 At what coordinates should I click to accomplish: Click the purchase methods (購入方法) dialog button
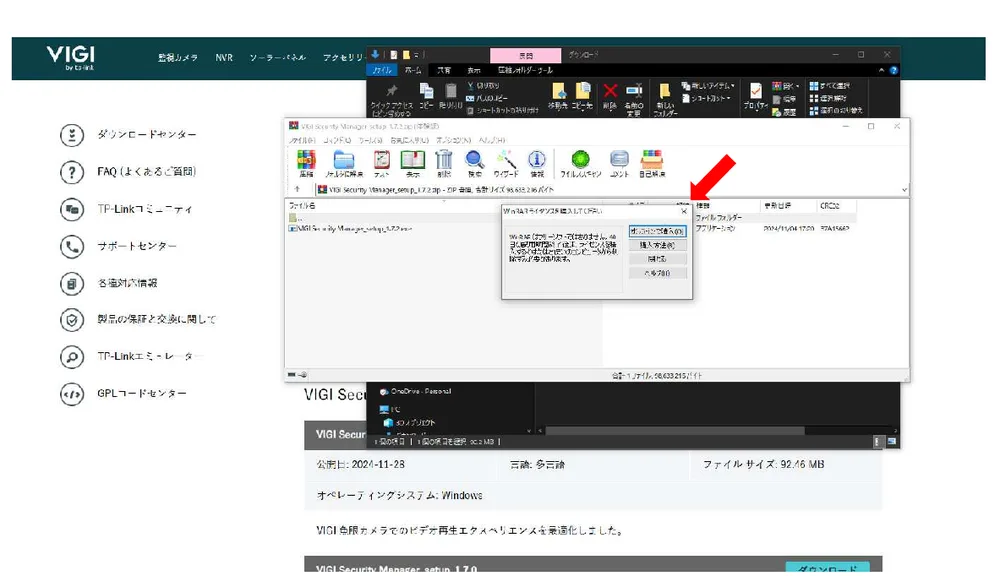[658, 245]
